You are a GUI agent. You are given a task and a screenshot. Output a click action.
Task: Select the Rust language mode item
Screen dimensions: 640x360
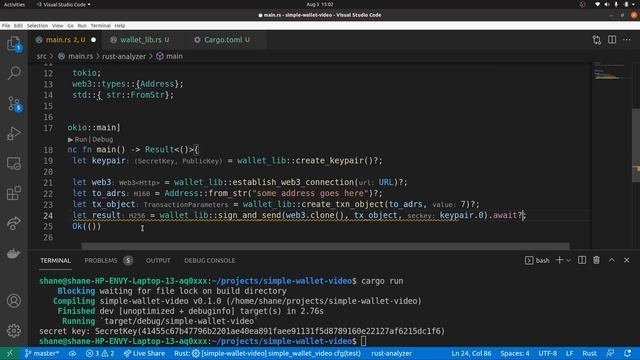click(589, 353)
